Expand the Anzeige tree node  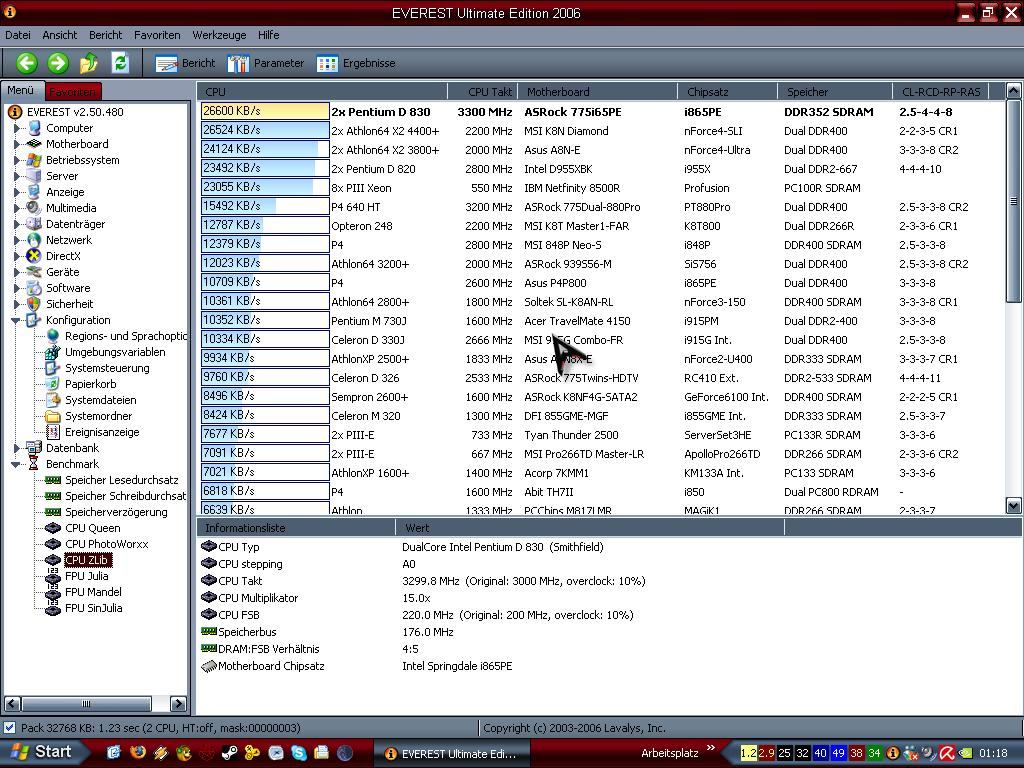pyautogui.click(x=17, y=192)
